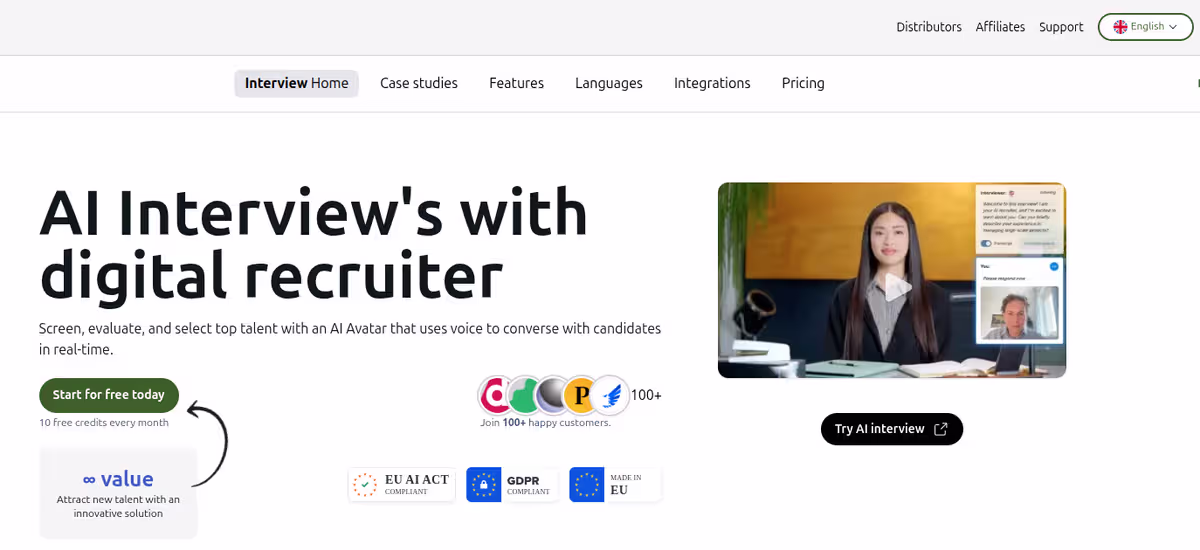1200x550 pixels.
Task: Go to the Pricing menu item
Action: pos(803,83)
